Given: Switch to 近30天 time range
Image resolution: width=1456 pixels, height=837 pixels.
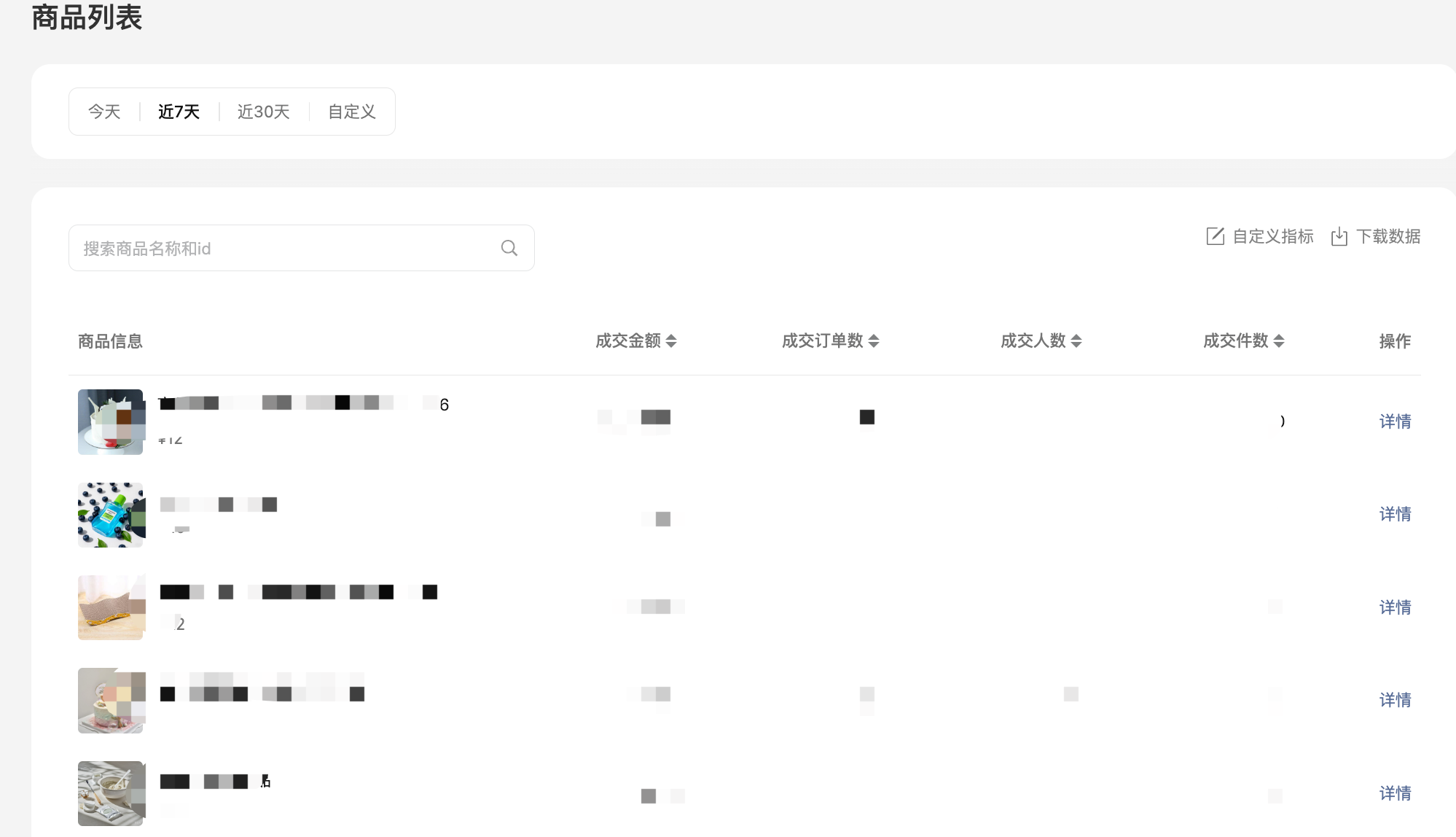Looking at the screenshot, I should click(x=264, y=112).
